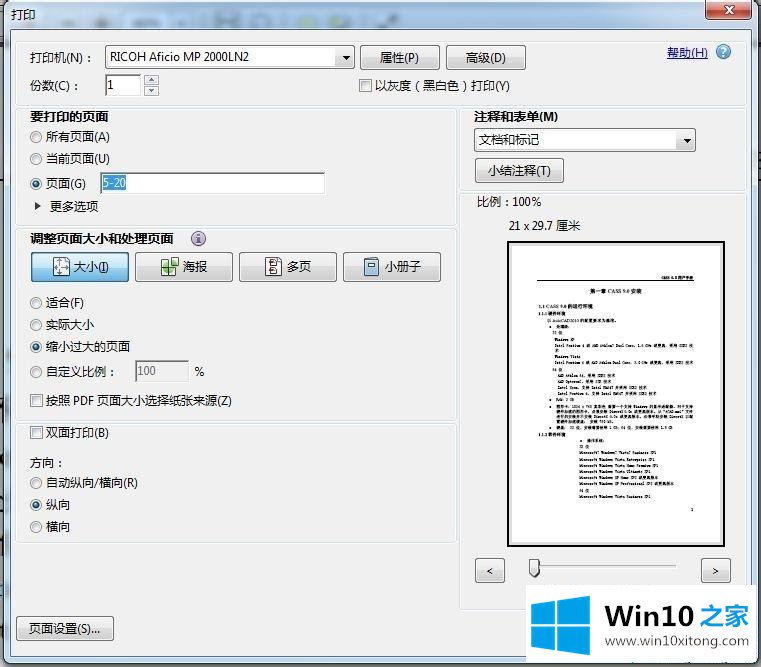Decrease copies with the down spinner arrow
The height and width of the screenshot is (667, 761).
click(x=151, y=90)
